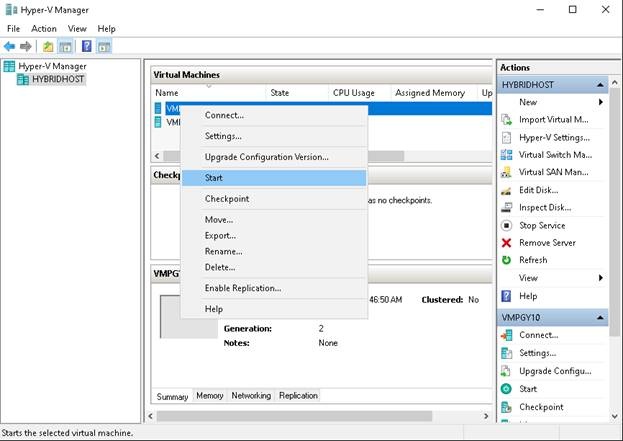This screenshot has height=441, width=623.
Task: Click the Settings icon under VMPGY10 actions
Action: point(506,353)
